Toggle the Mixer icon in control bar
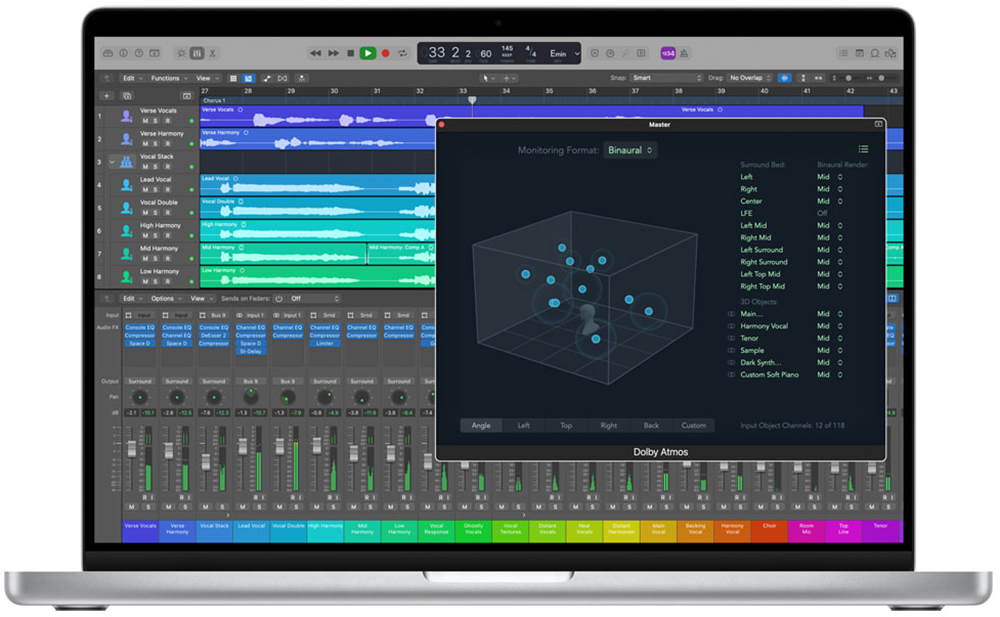The height and width of the screenshot is (617, 1000). (x=197, y=54)
